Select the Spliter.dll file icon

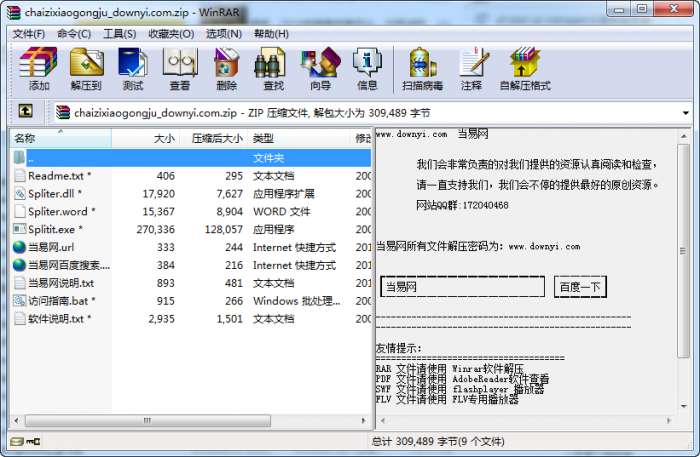[x=20, y=193]
